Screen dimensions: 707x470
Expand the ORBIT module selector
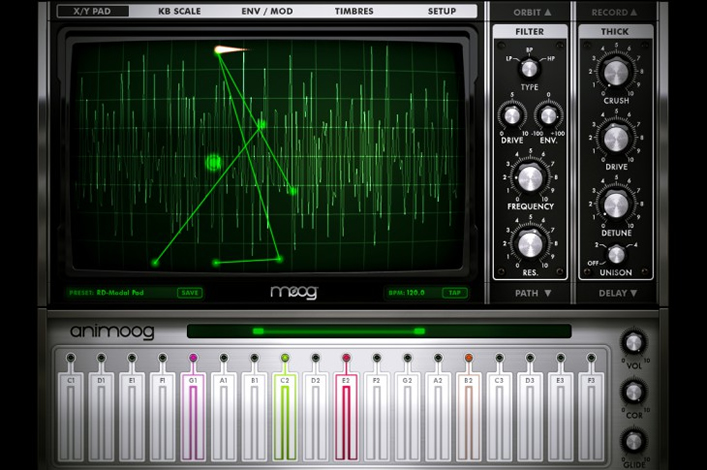[x=532, y=13]
